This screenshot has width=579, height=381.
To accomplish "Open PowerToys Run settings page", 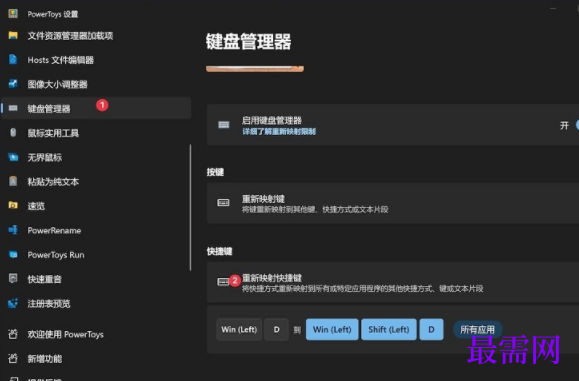I will pyautogui.click(x=96, y=255).
